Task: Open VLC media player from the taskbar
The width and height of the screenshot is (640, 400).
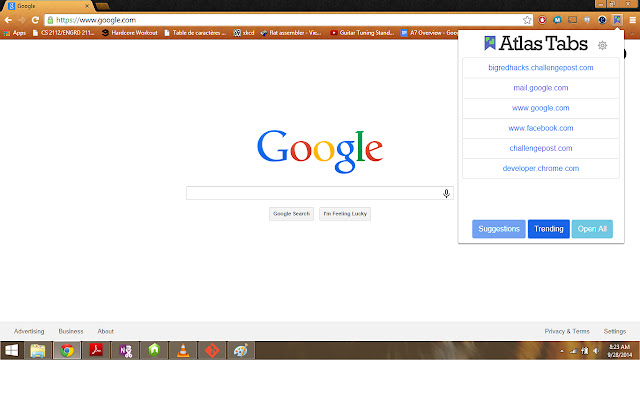Action: tap(183, 350)
